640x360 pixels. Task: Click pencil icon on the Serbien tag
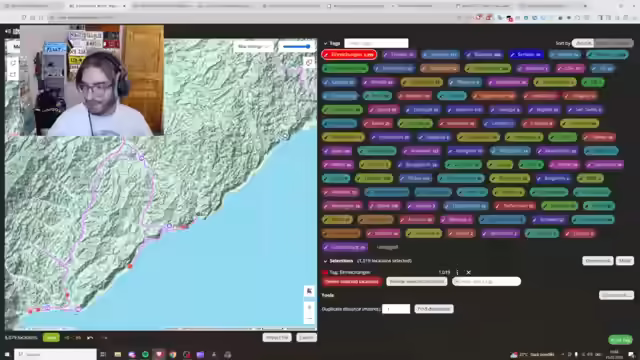(513, 54)
